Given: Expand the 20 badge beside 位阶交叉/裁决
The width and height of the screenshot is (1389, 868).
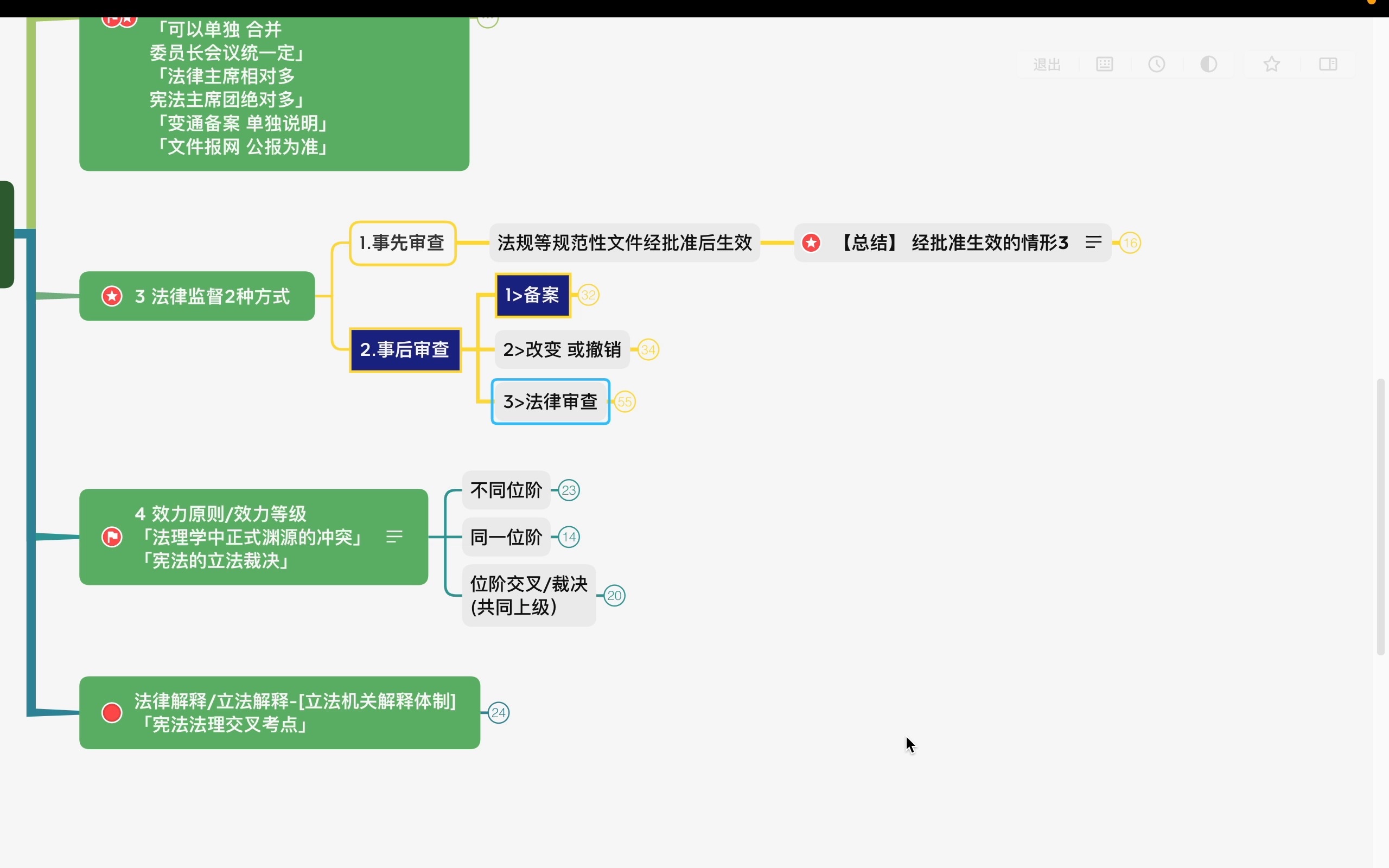Looking at the screenshot, I should (x=614, y=596).
